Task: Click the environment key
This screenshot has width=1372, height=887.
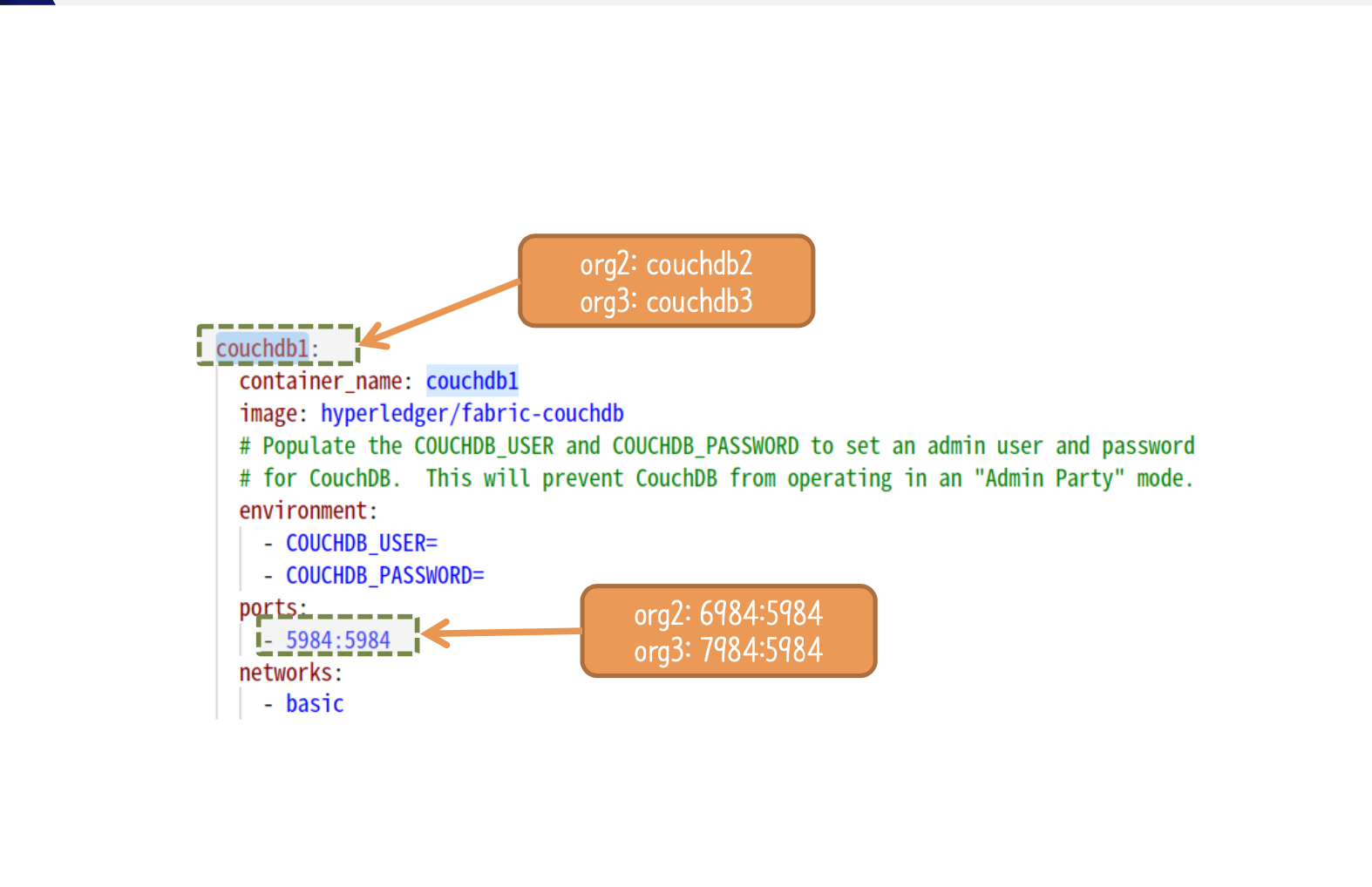Action: point(303,511)
